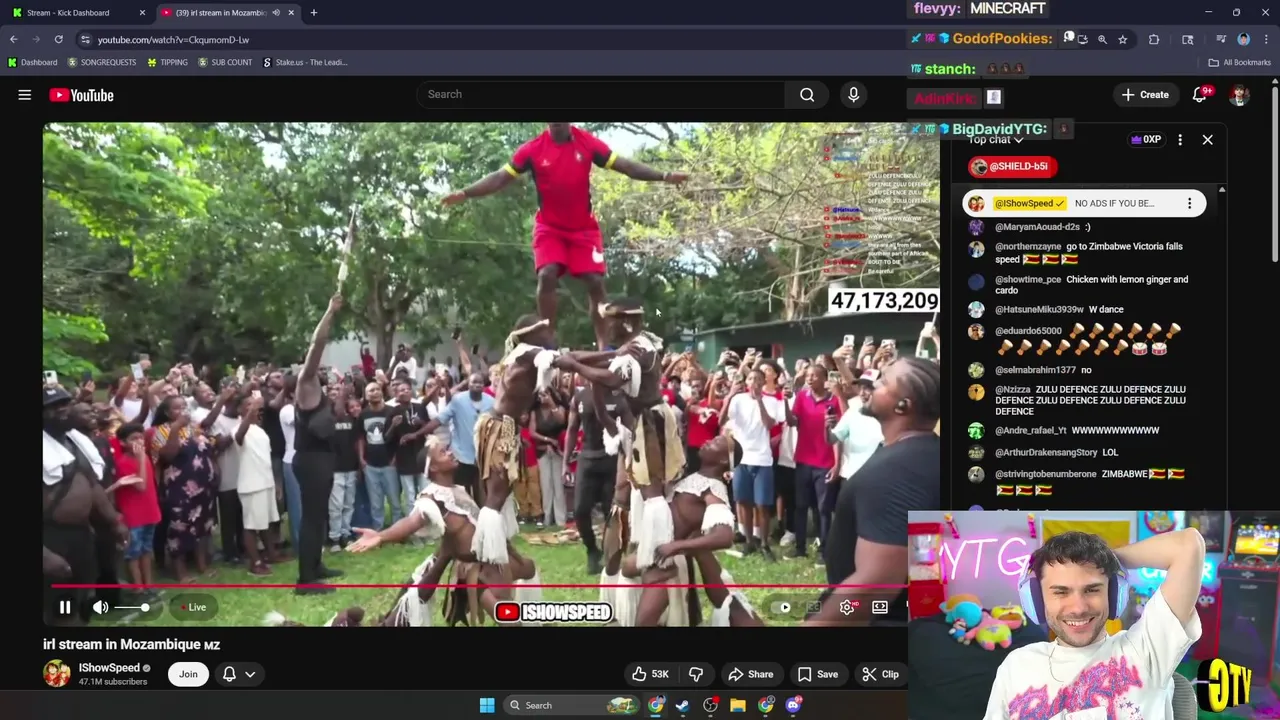Pause the live video
Viewport: 1280px width, 720px height.
(65, 607)
